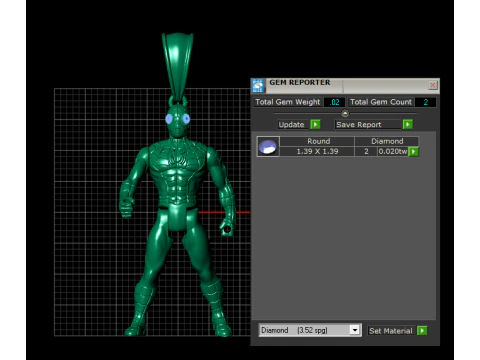Click the Save Report button

[x=367, y=125]
